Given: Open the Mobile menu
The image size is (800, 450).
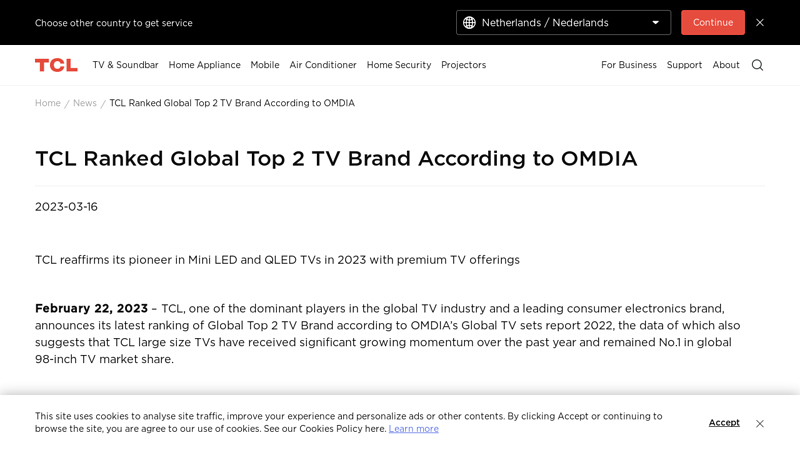Looking at the screenshot, I should [x=265, y=65].
